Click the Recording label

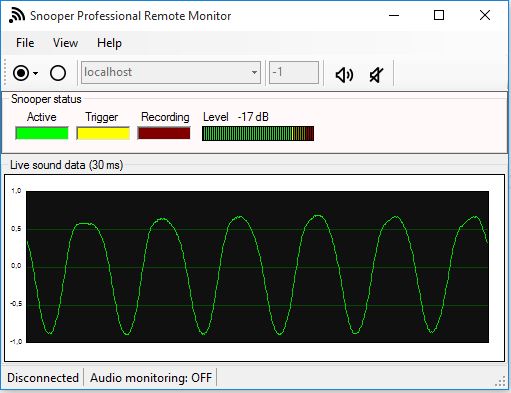tap(165, 117)
